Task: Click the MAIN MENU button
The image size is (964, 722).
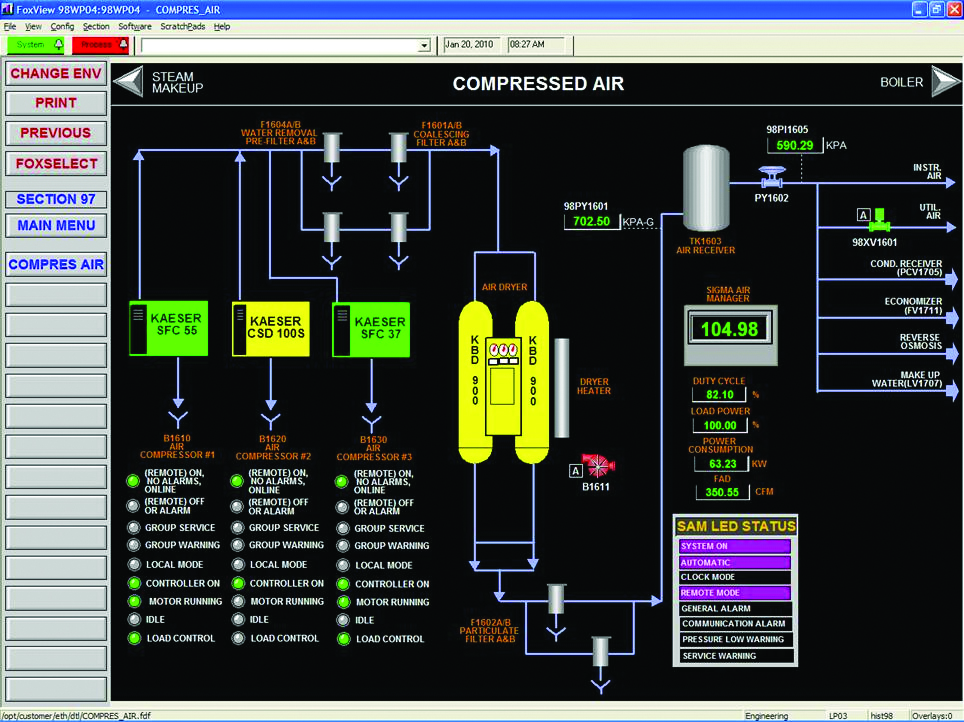Action: click(56, 226)
